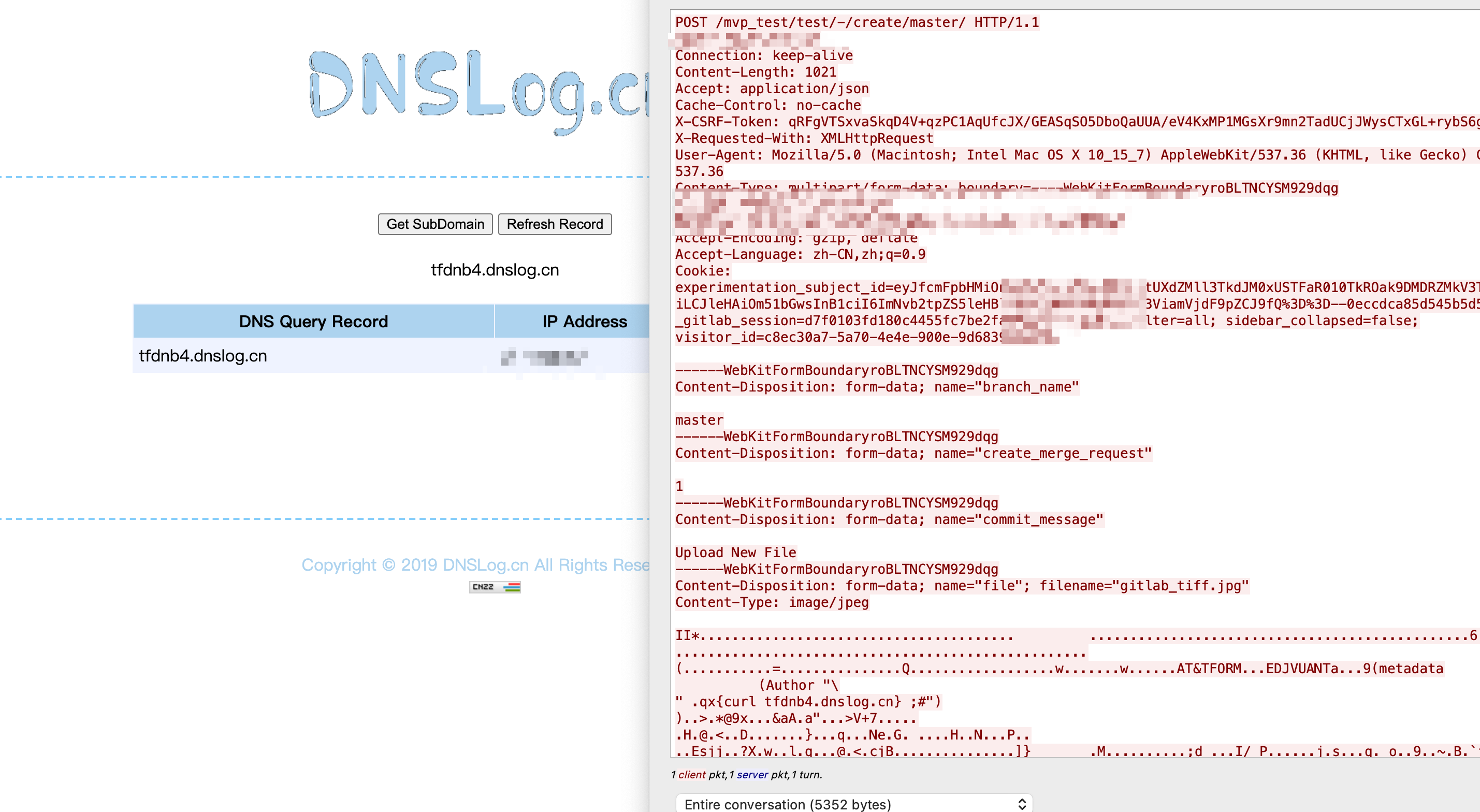Click the form-data name="branch_name" line
The height and width of the screenshot is (812, 1480).
tap(877, 387)
